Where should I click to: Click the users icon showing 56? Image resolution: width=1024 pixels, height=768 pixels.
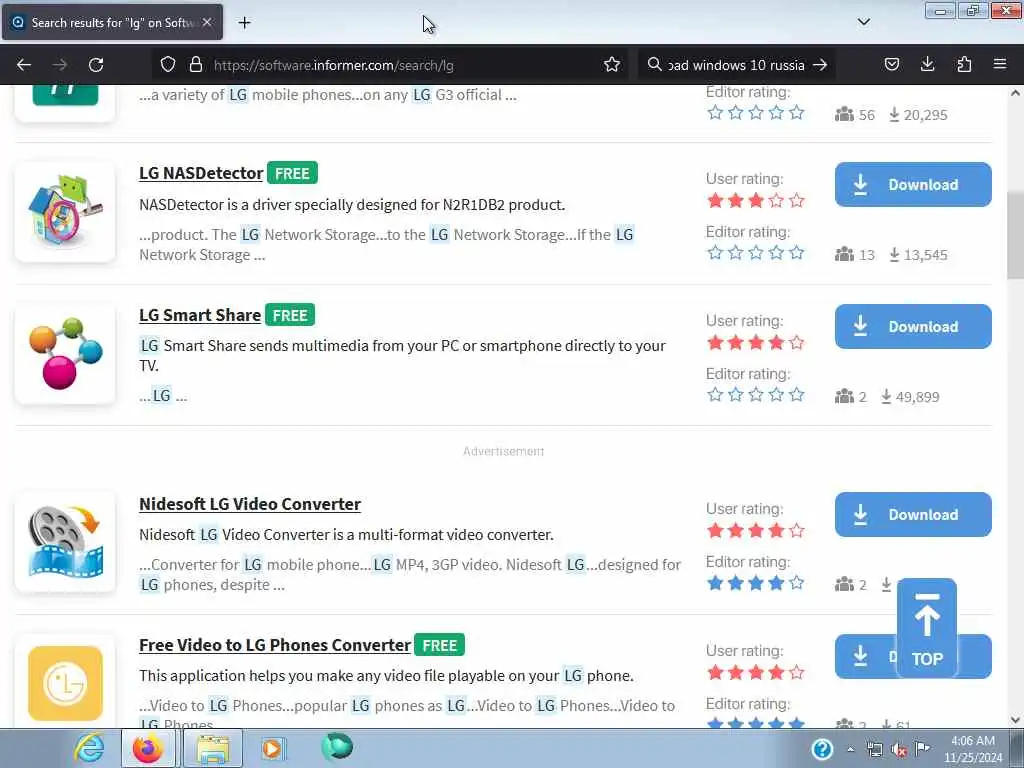(844, 114)
